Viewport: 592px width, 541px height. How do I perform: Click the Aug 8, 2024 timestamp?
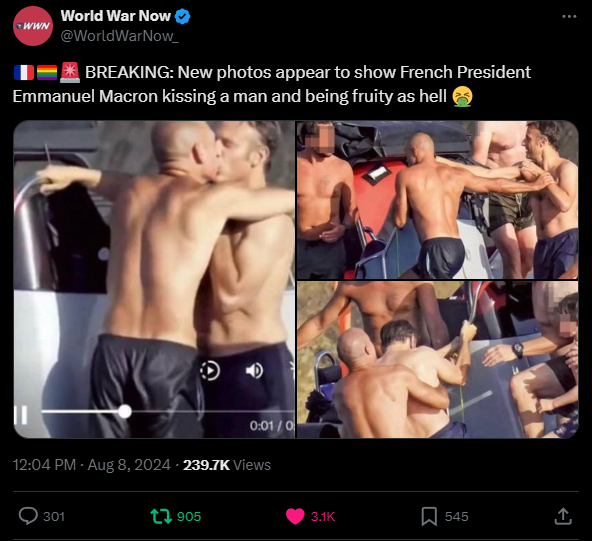coord(129,465)
